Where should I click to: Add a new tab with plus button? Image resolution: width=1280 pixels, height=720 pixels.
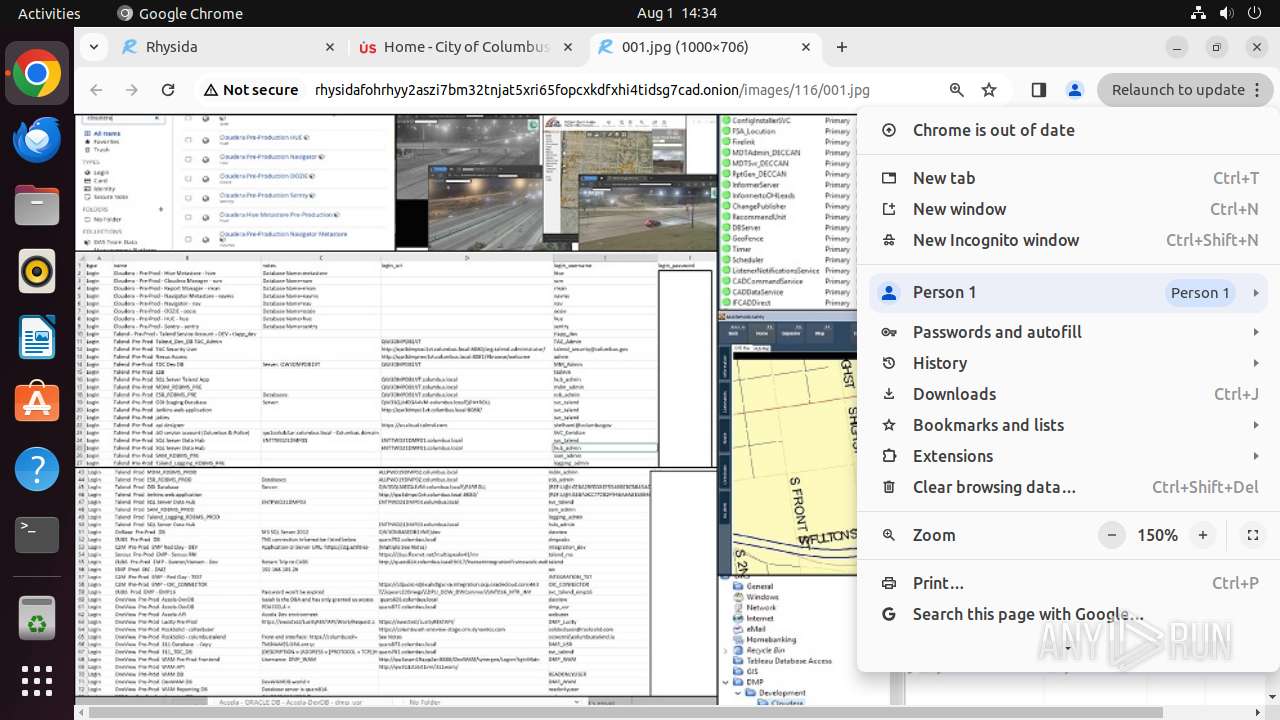[x=842, y=47]
